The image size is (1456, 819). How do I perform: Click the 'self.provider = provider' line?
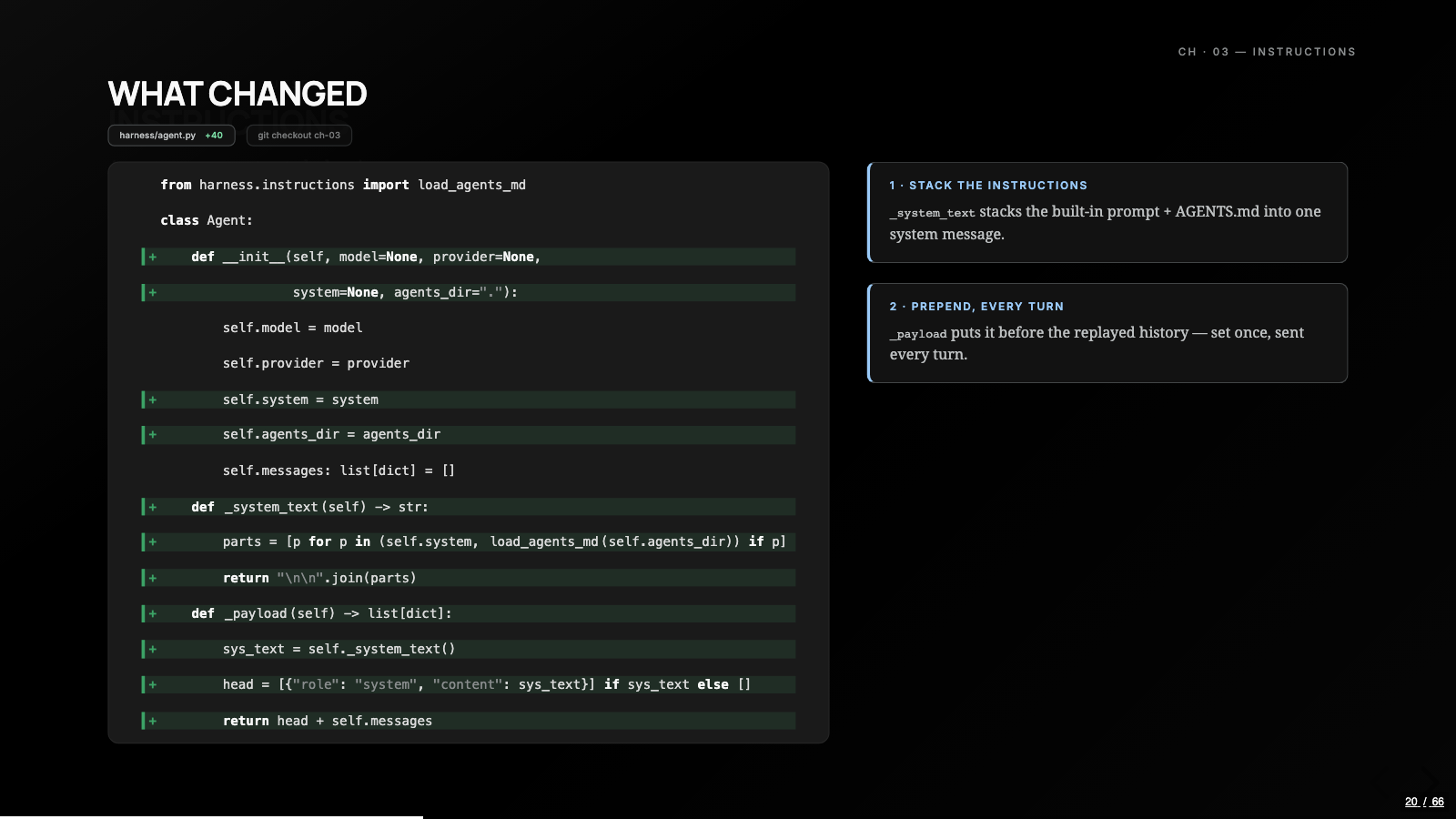pyautogui.click(x=316, y=363)
